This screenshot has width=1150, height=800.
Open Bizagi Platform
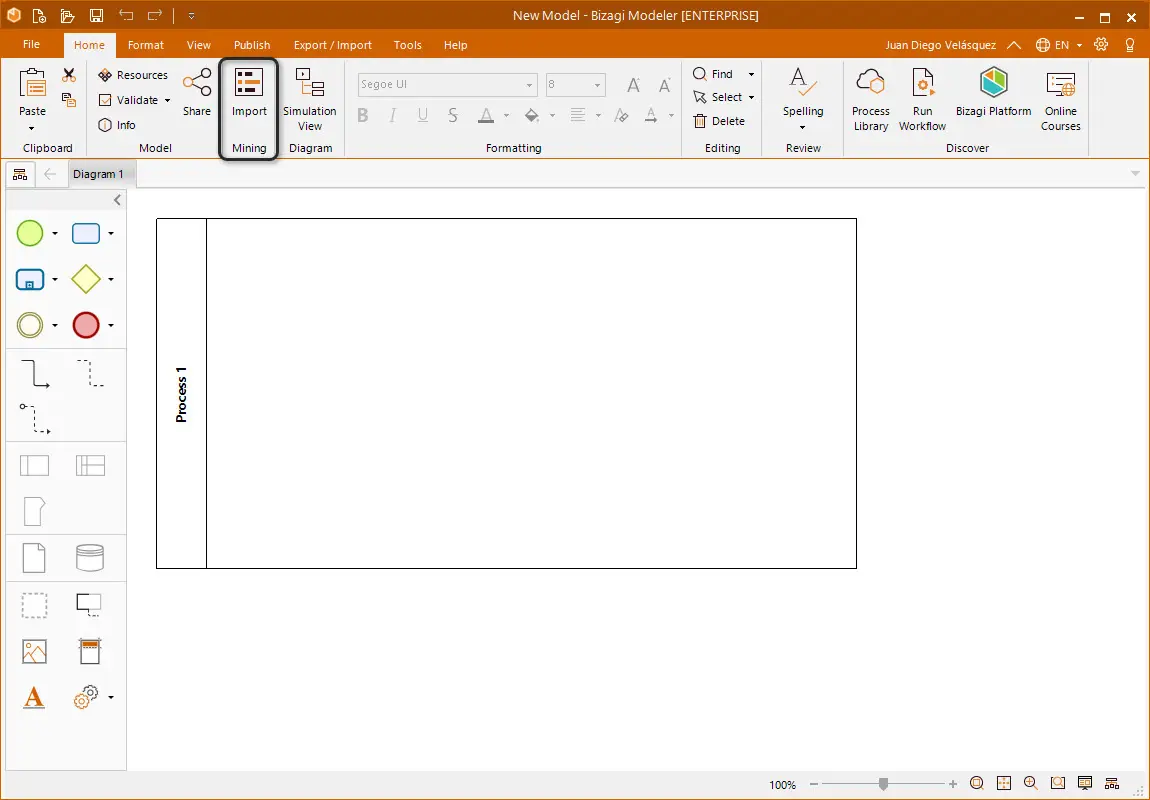(993, 93)
